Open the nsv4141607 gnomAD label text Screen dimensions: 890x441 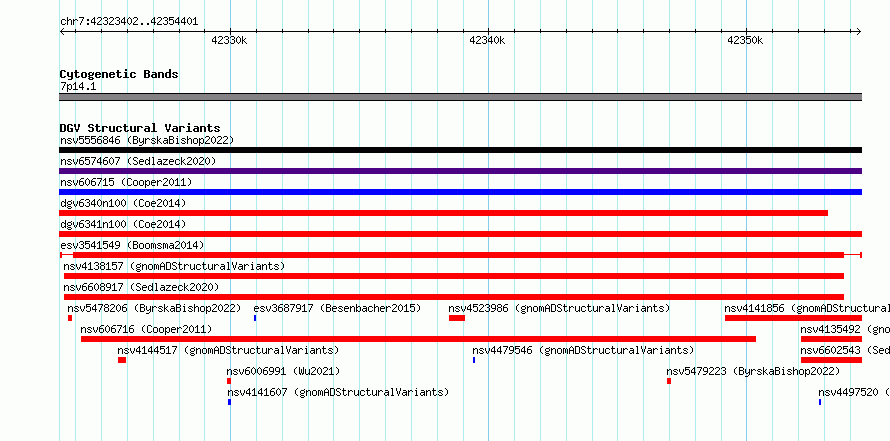pyautogui.click(x=338, y=392)
